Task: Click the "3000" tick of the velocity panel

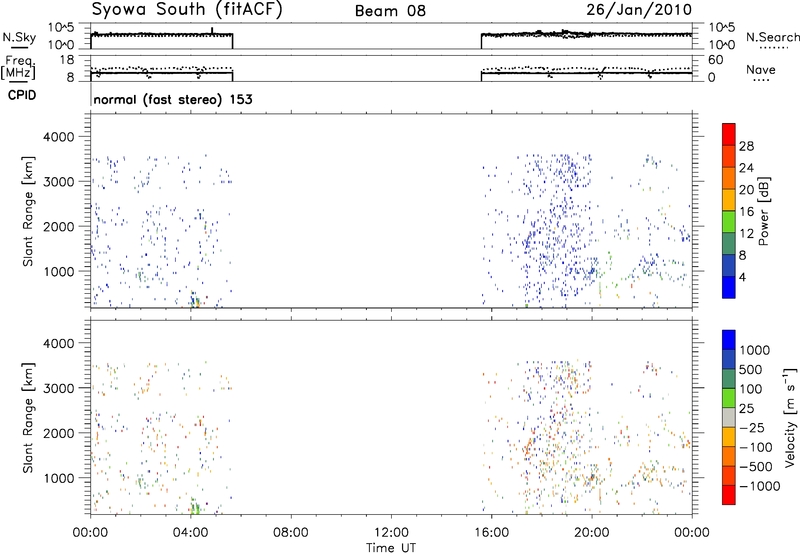Action: 59,388
